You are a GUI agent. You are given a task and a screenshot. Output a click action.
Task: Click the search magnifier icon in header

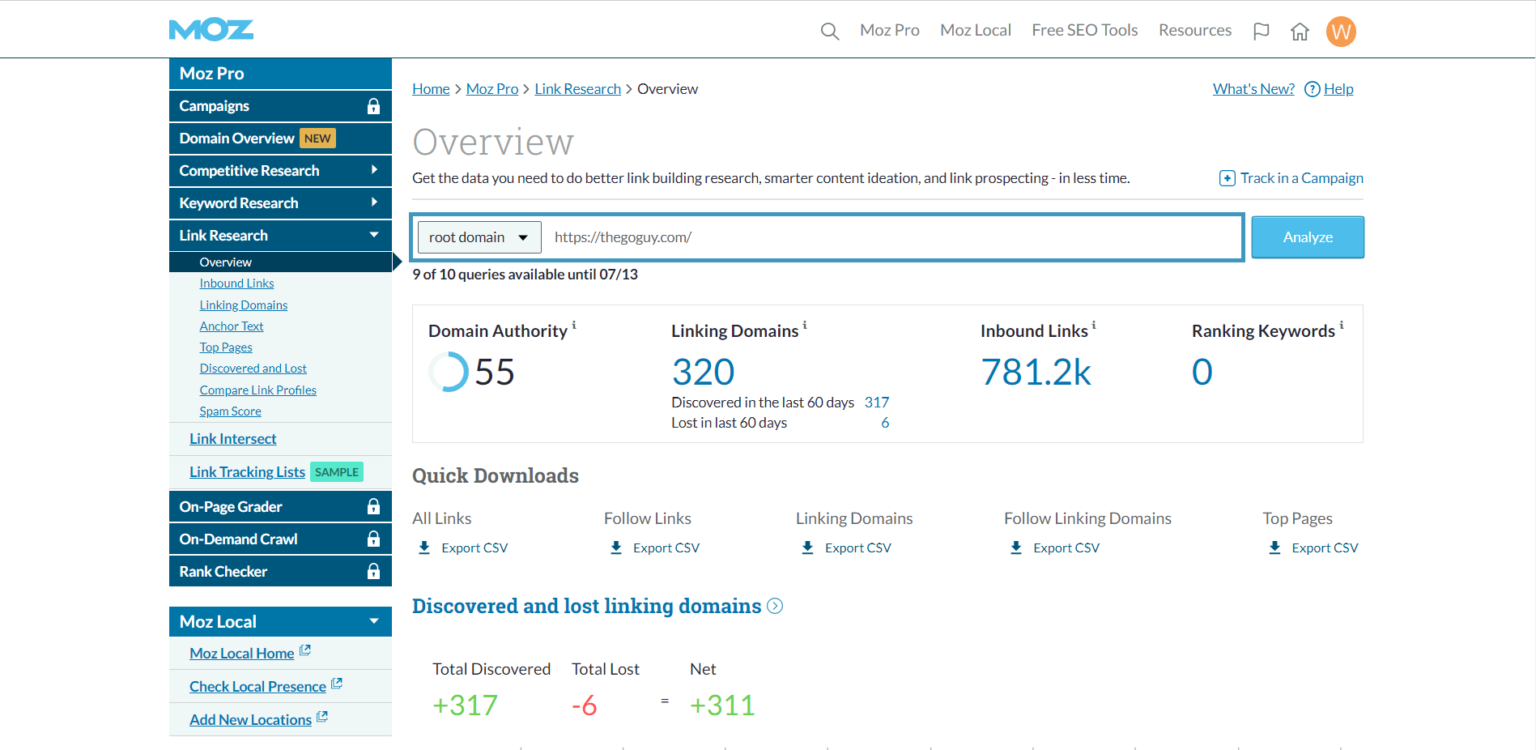point(829,31)
